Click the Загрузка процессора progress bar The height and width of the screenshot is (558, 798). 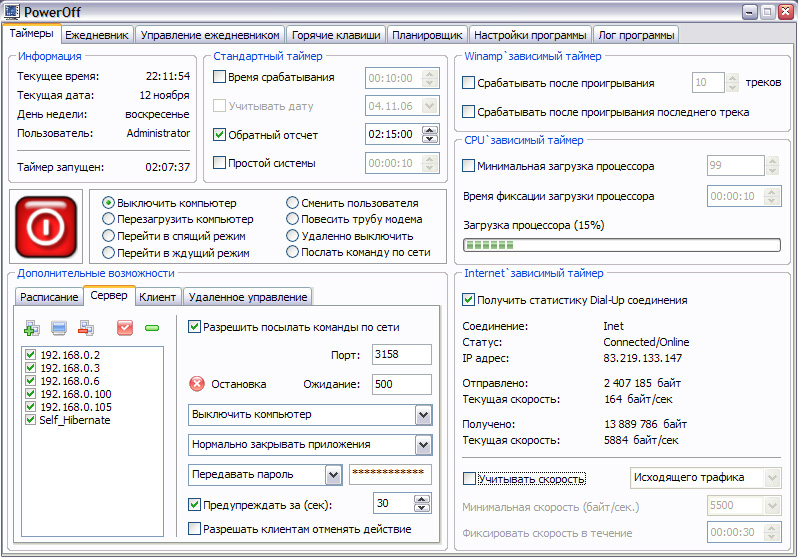(620, 245)
